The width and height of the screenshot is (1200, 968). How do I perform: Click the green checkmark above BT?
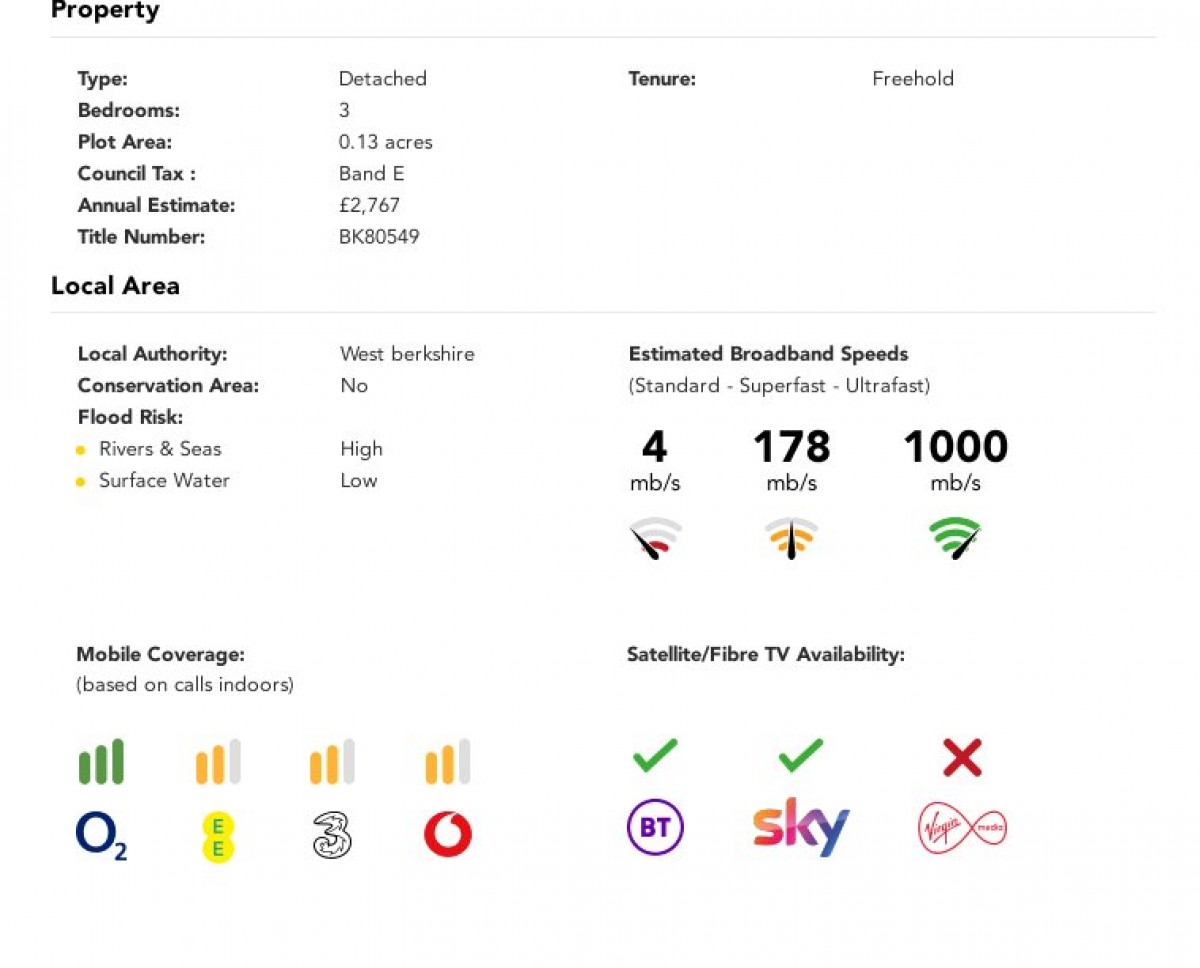click(655, 755)
